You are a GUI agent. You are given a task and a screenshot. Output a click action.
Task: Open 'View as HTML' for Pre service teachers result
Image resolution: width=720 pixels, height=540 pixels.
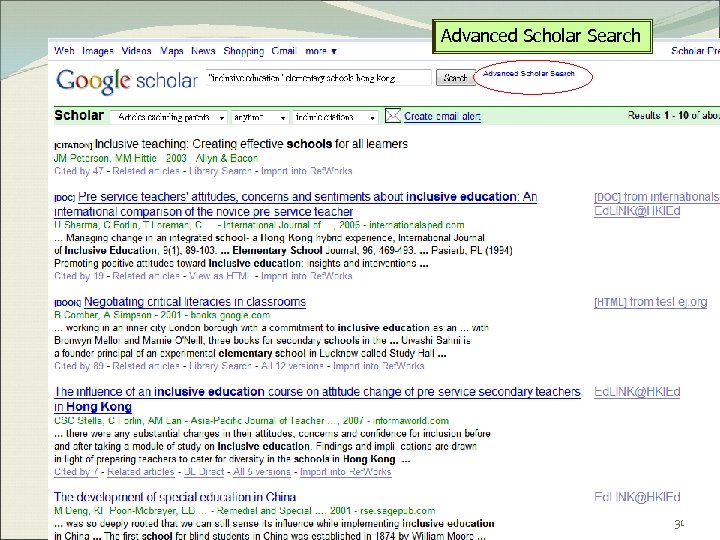click(219, 276)
